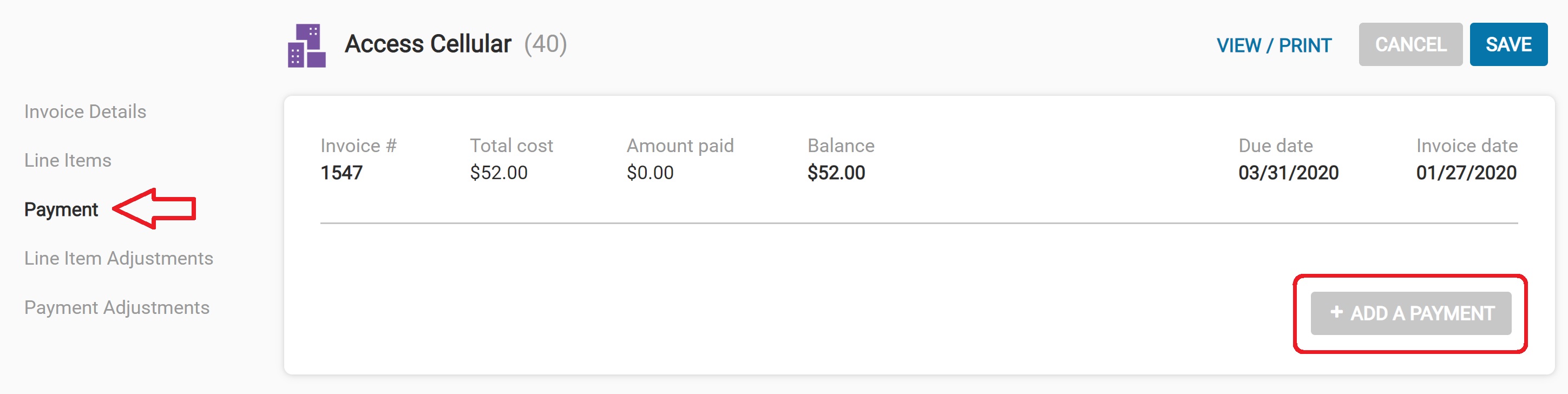Click the VIEW / PRINT link
This screenshot has width=1568, height=394.
coord(1274,45)
